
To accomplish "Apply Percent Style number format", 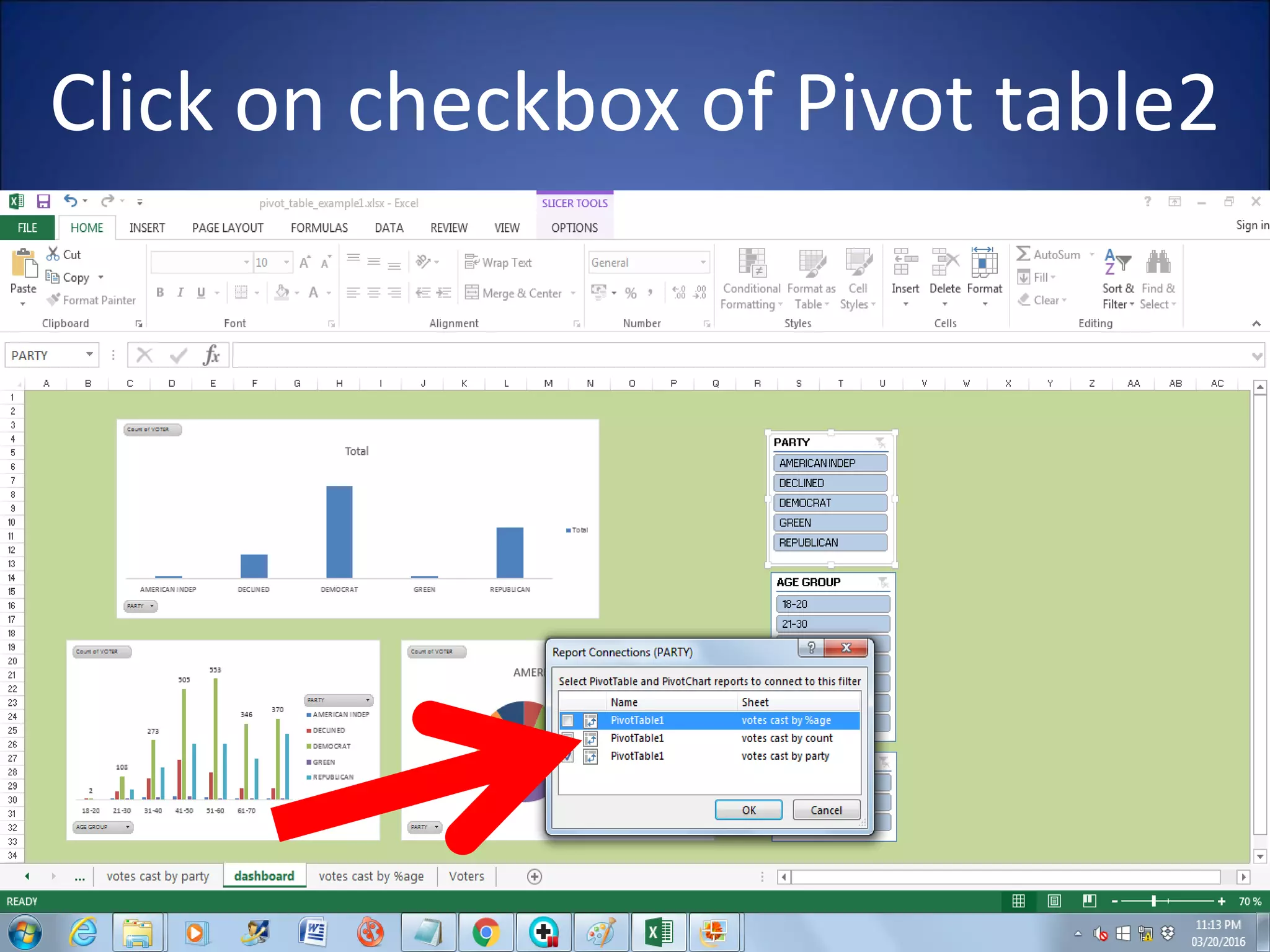I will [631, 293].
